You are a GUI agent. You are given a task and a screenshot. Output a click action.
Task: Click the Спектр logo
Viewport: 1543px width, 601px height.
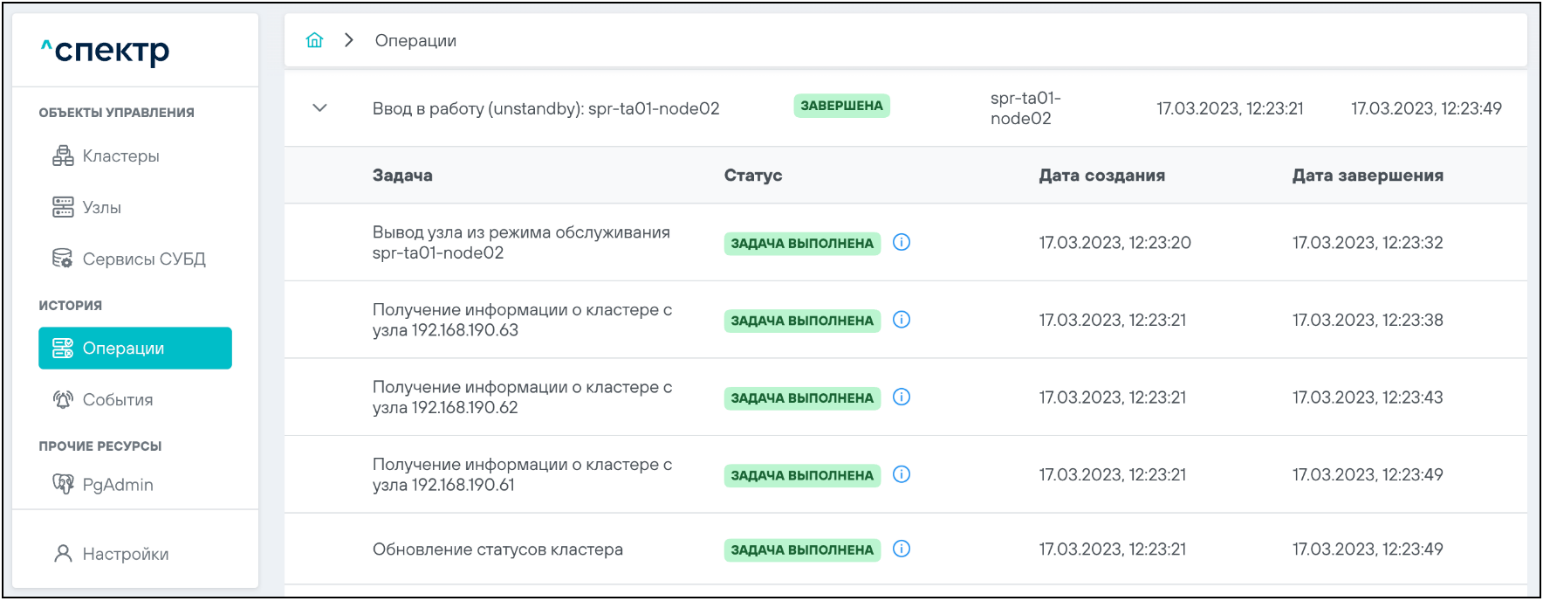coord(105,51)
